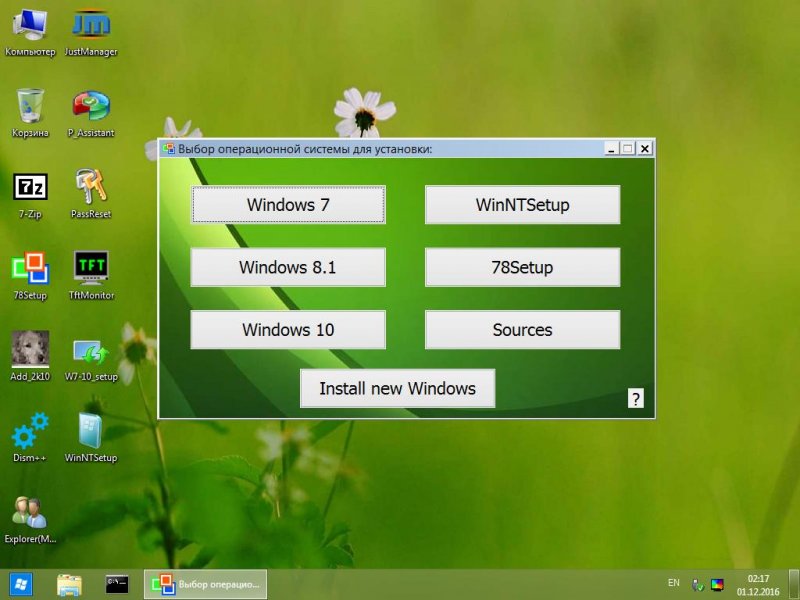Choose Windows 10 for installation
Image resolution: width=800 pixels, height=600 pixels.
(288, 330)
